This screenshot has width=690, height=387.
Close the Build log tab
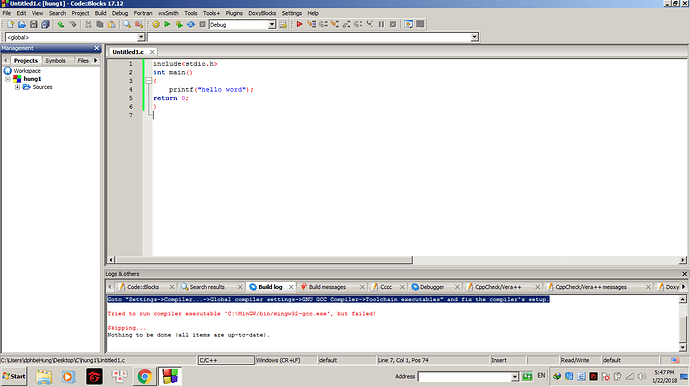click(x=291, y=287)
